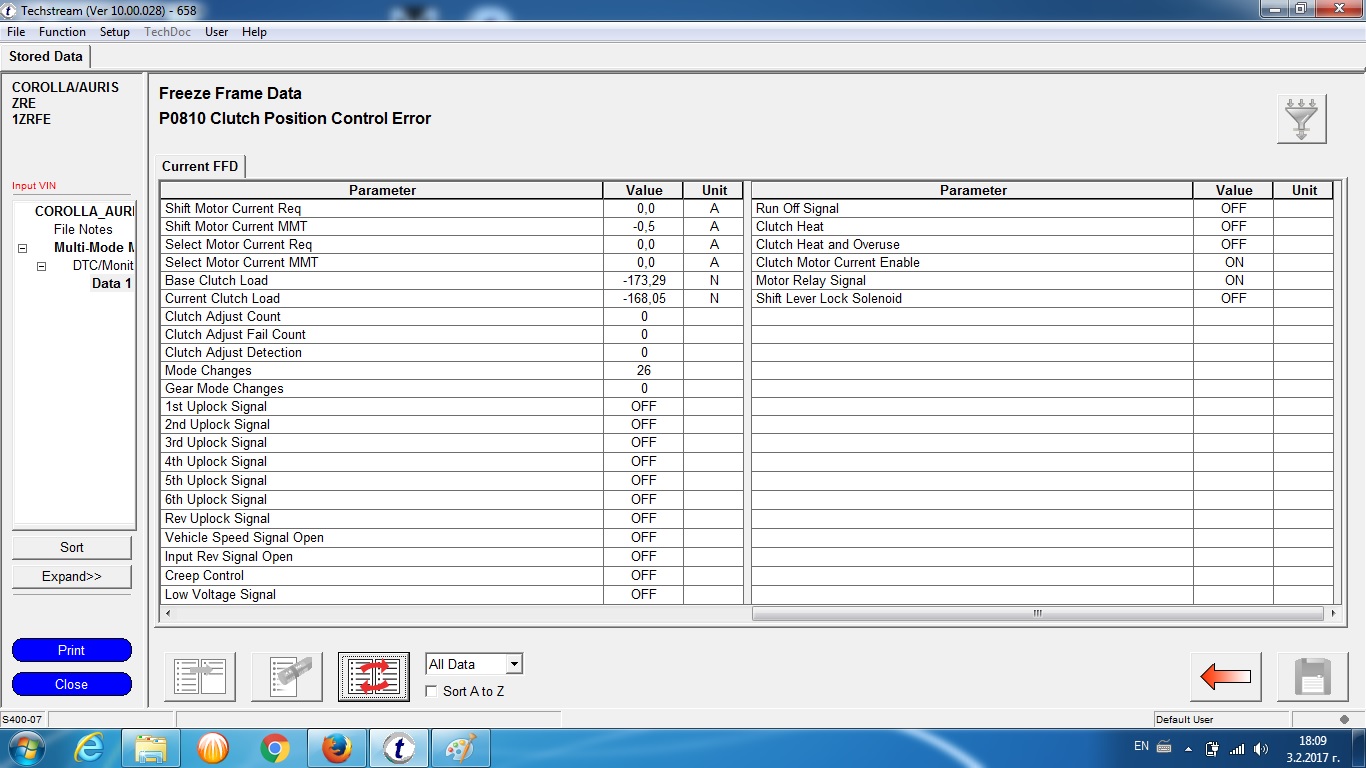Viewport: 1366px width, 768px height.
Task: Collapse the Multi-Mode tree node
Action: click(x=22, y=248)
